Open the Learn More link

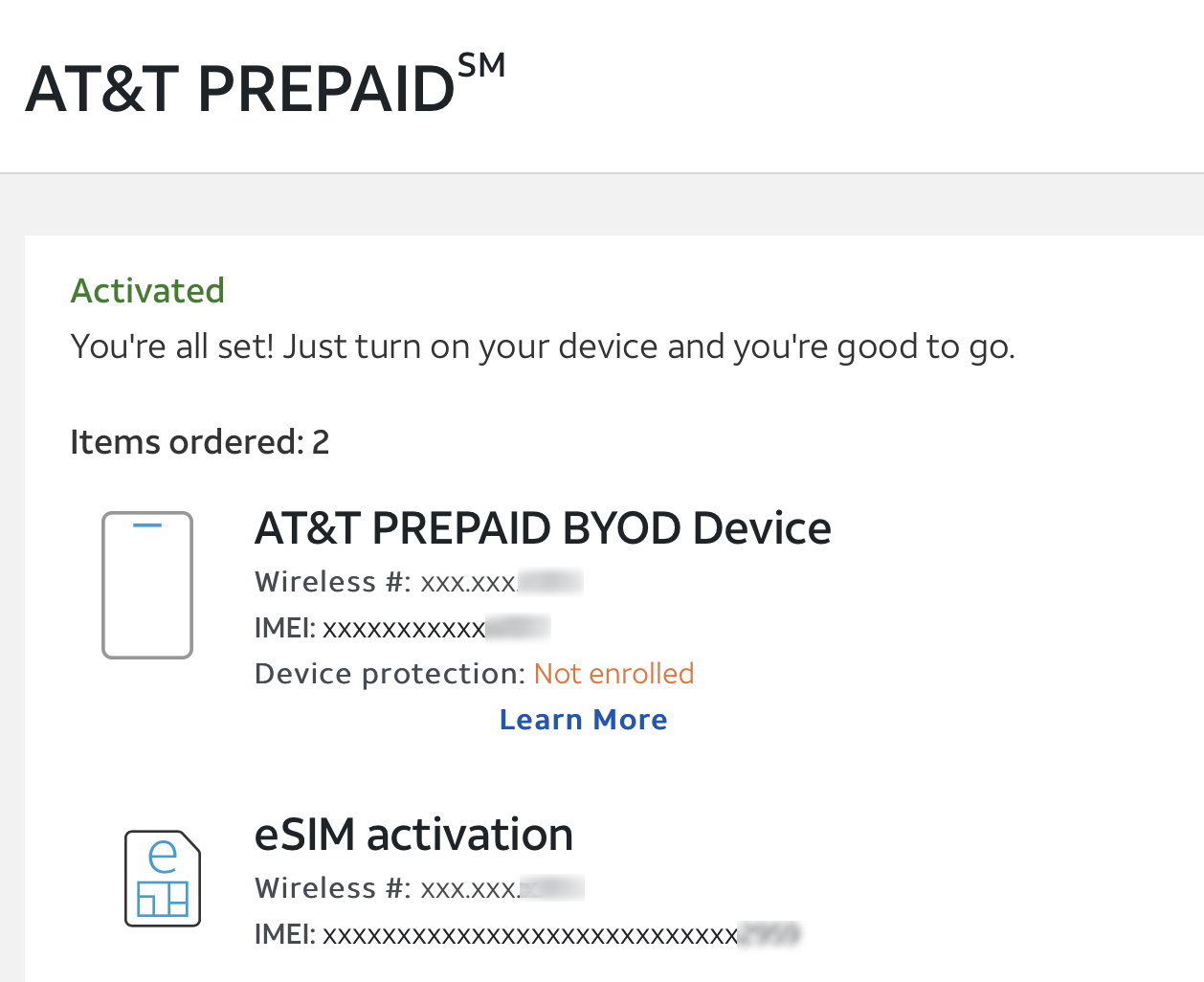583,720
